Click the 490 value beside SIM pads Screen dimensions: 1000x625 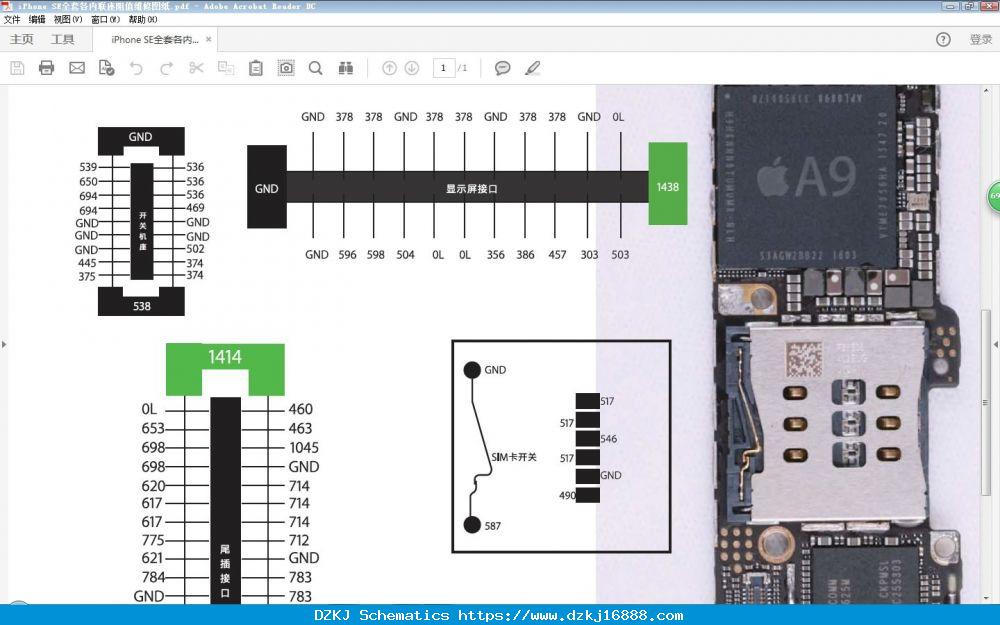(x=567, y=496)
